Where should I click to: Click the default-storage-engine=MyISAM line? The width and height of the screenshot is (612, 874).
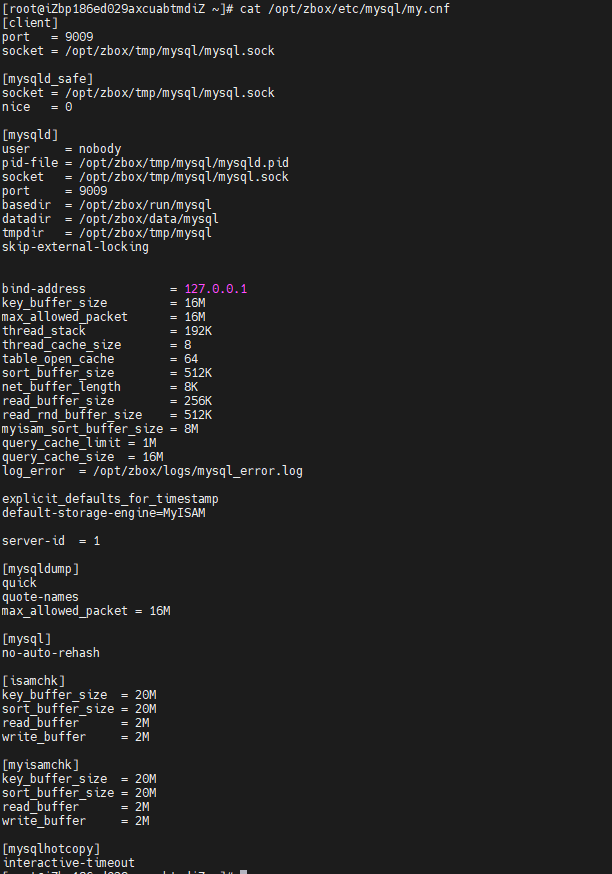tap(103, 512)
